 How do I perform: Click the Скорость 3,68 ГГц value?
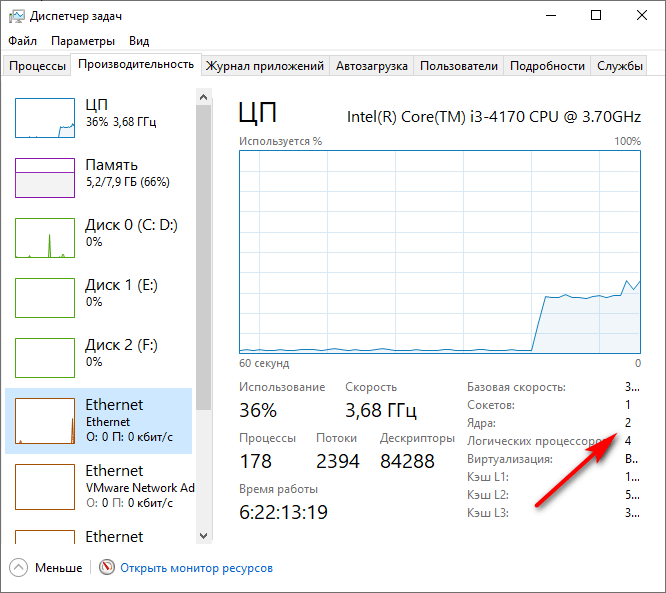click(x=381, y=410)
